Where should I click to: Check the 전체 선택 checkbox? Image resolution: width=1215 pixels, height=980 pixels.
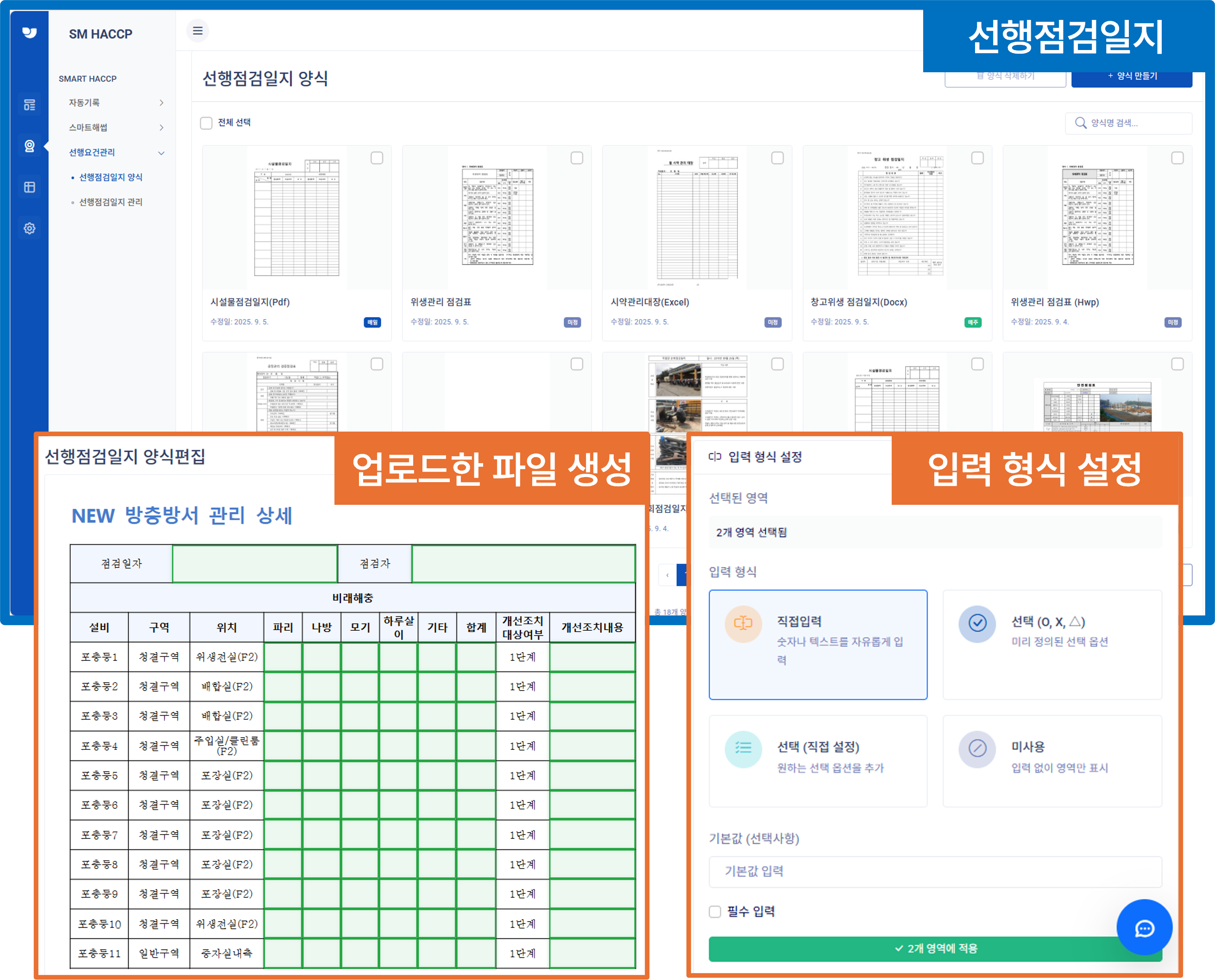click(x=206, y=122)
